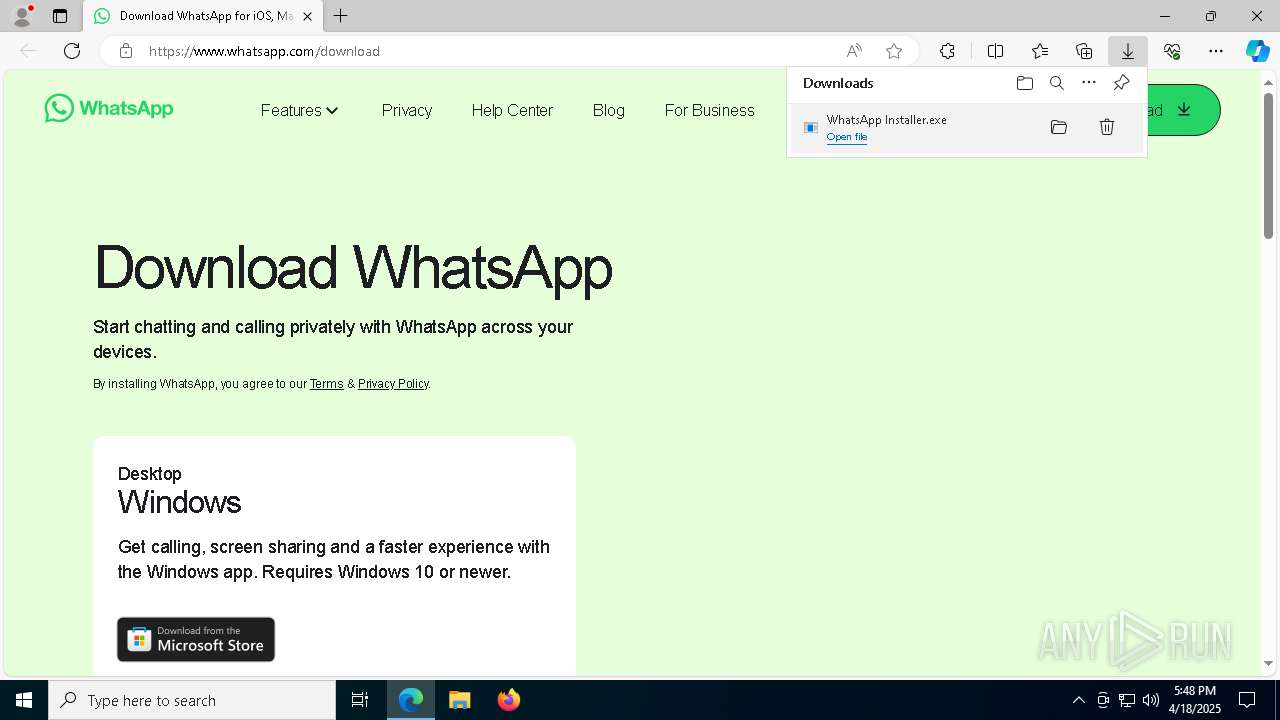Show hidden system tray icons
Viewport: 1280px width, 720px height.
[1078, 700]
